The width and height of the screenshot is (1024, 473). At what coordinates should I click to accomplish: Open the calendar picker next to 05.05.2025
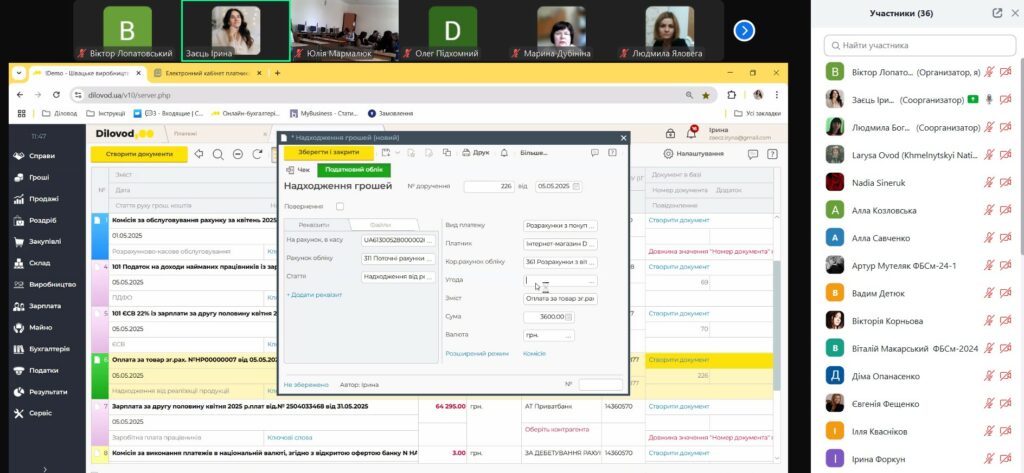tap(576, 187)
